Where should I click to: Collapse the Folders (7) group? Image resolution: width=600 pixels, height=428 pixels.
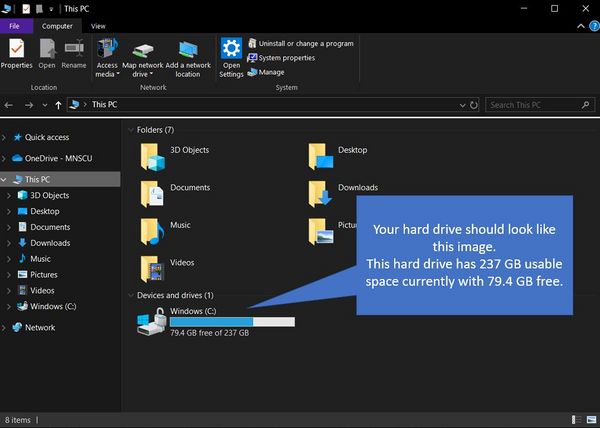pos(131,130)
